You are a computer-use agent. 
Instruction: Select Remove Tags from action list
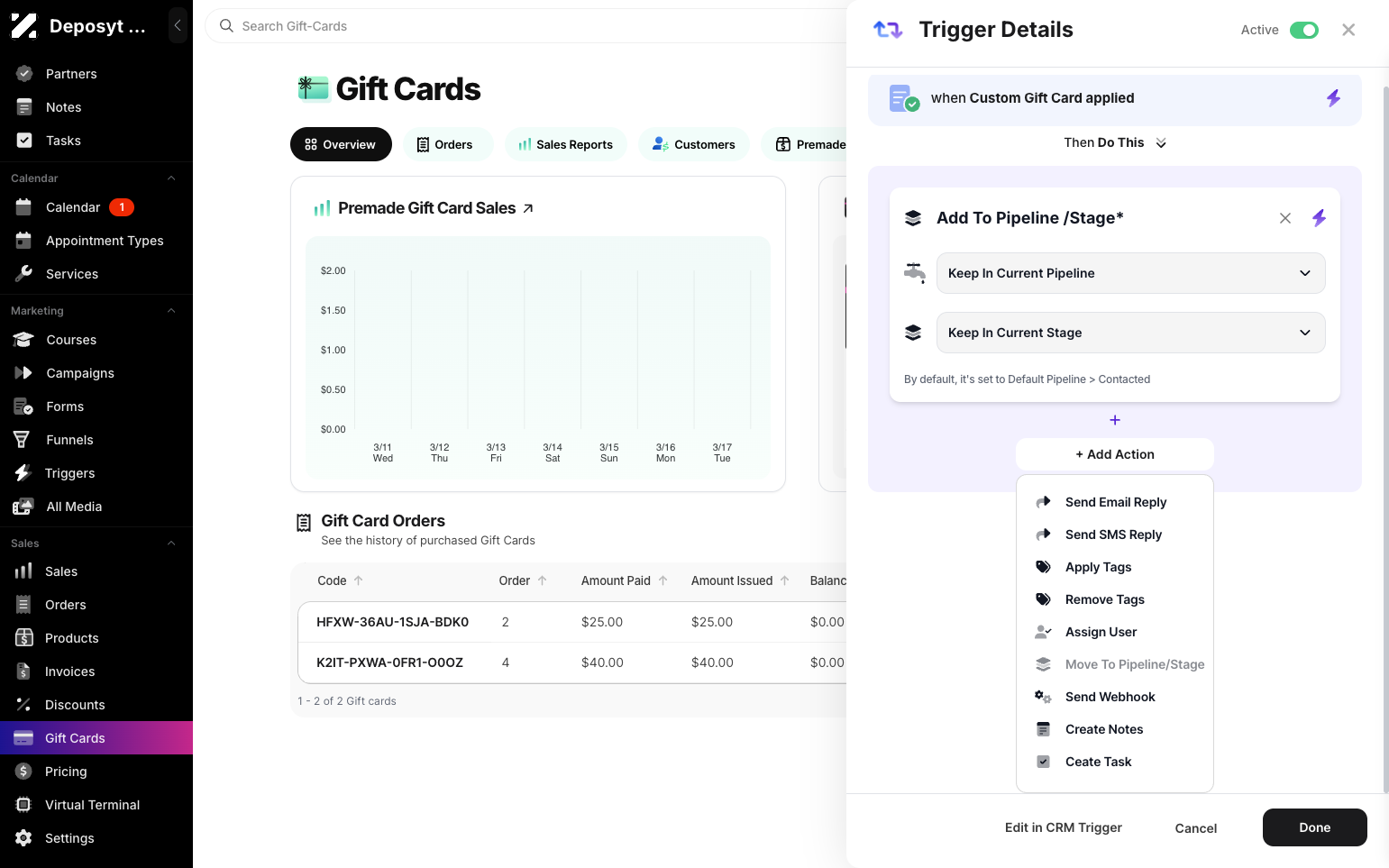(1115, 599)
